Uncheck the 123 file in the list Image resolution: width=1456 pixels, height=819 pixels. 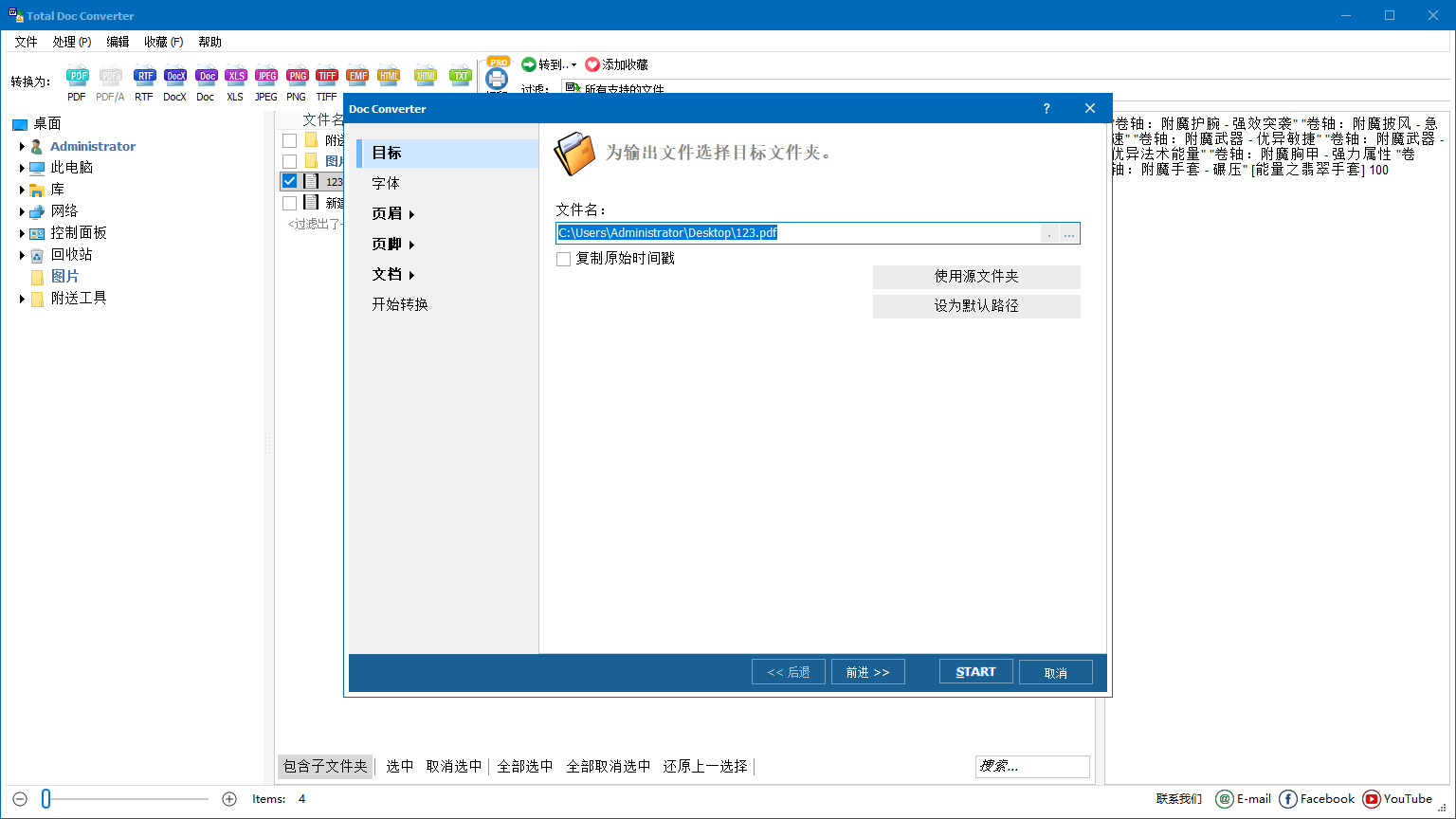[290, 180]
